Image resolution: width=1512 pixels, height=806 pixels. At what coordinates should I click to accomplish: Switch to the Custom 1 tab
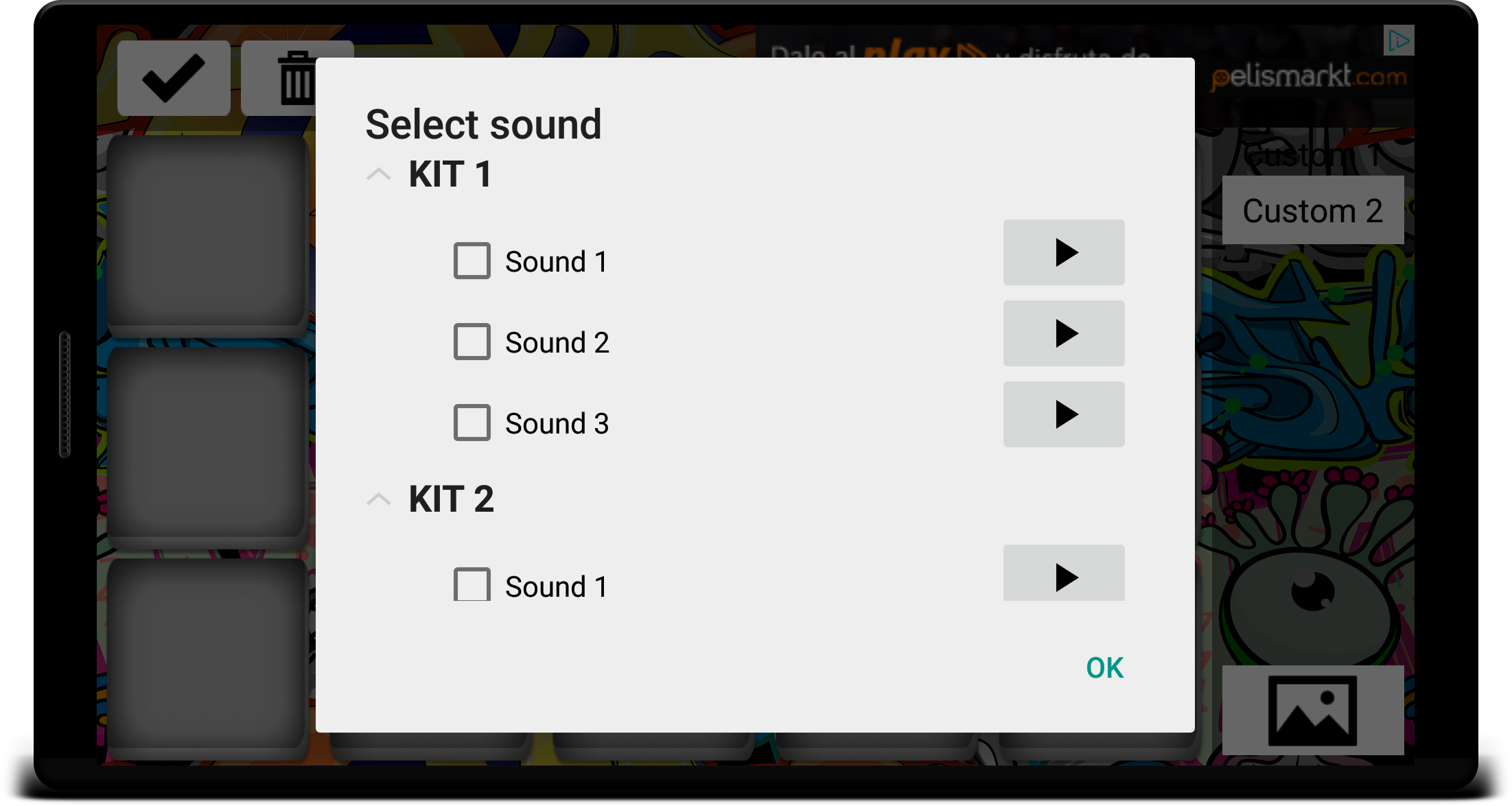1312,155
